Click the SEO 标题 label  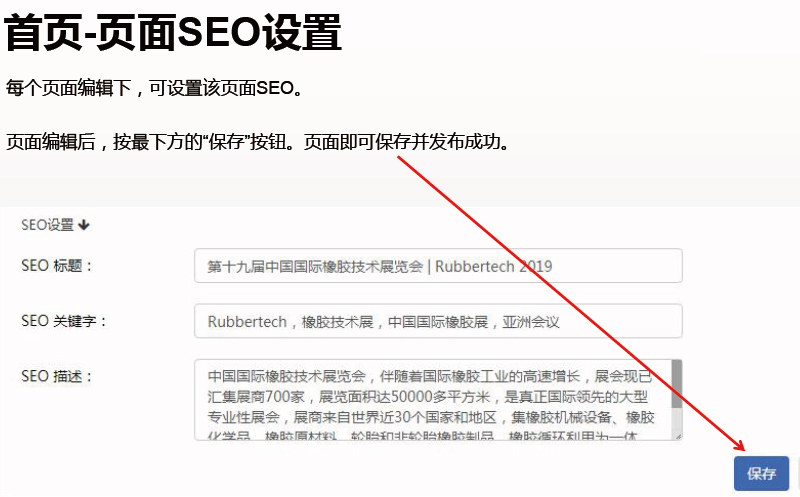pos(56,266)
